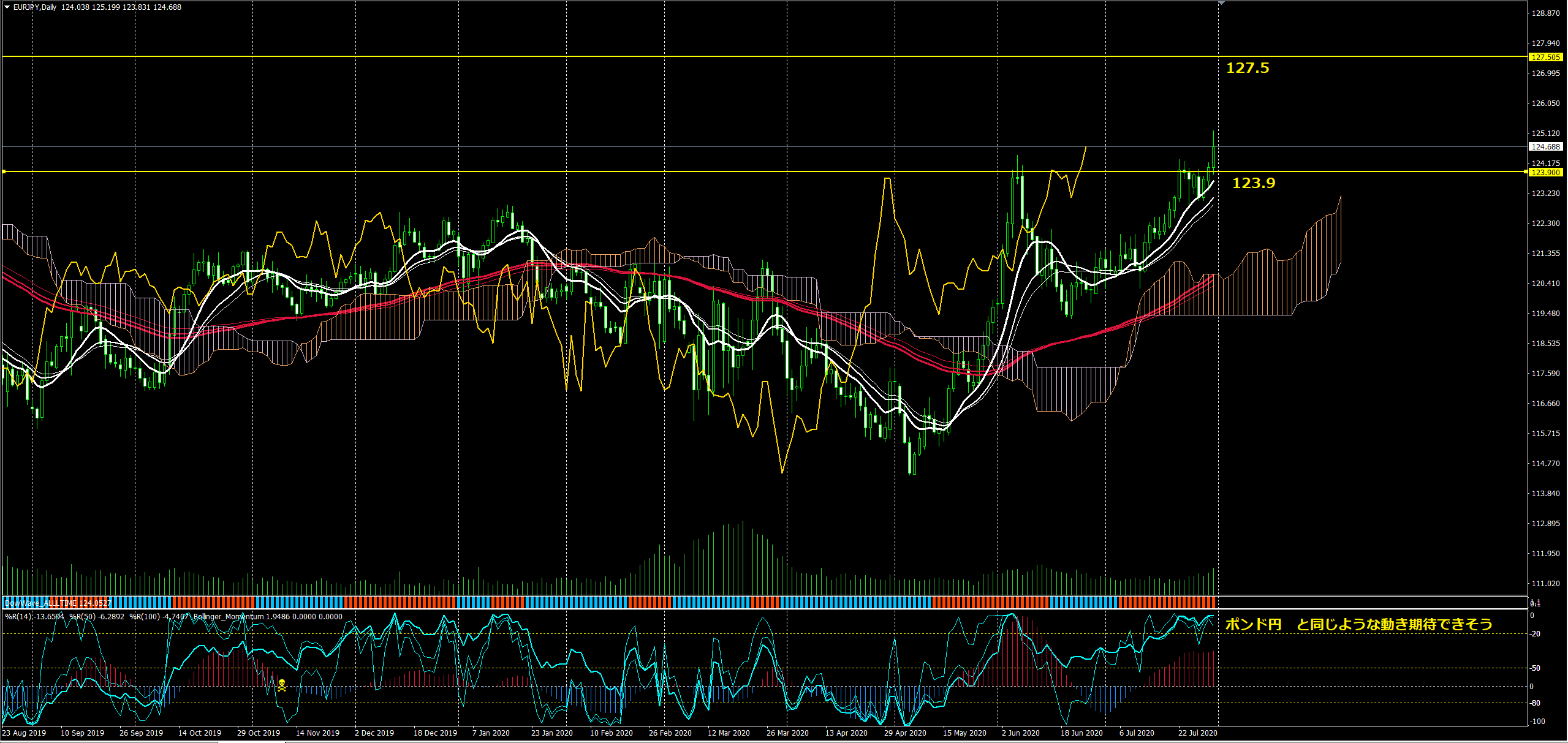The width and height of the screenshot is (1568, 743).
Task: Select the right handle of 123.9 line
Action: click(1526, 172)
